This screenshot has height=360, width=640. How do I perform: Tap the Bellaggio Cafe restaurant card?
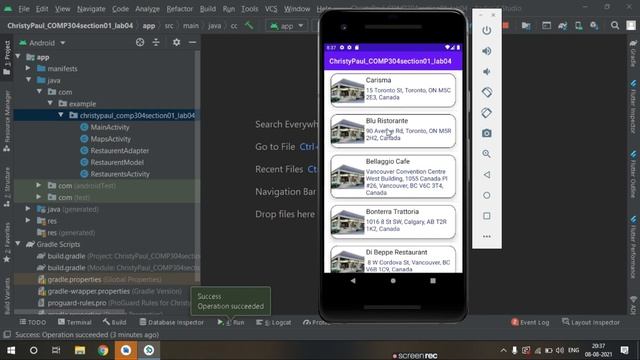coord(393,176)
